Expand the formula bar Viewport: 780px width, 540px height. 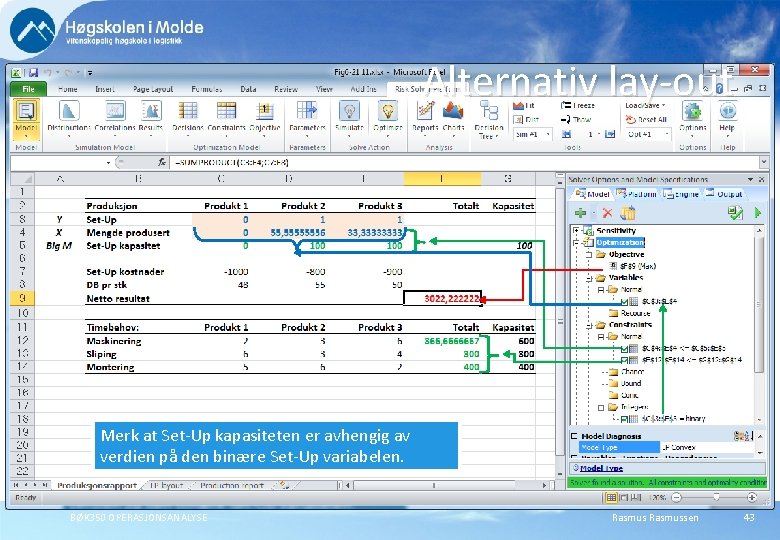tap(763, 162)
